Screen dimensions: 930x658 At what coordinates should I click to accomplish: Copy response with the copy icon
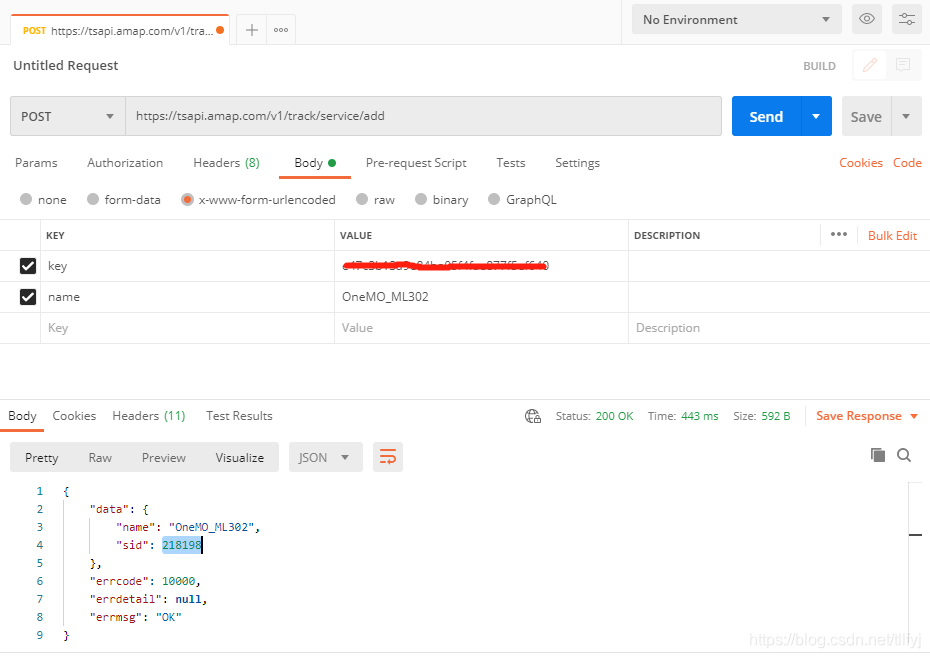click(x=878, y=455)
